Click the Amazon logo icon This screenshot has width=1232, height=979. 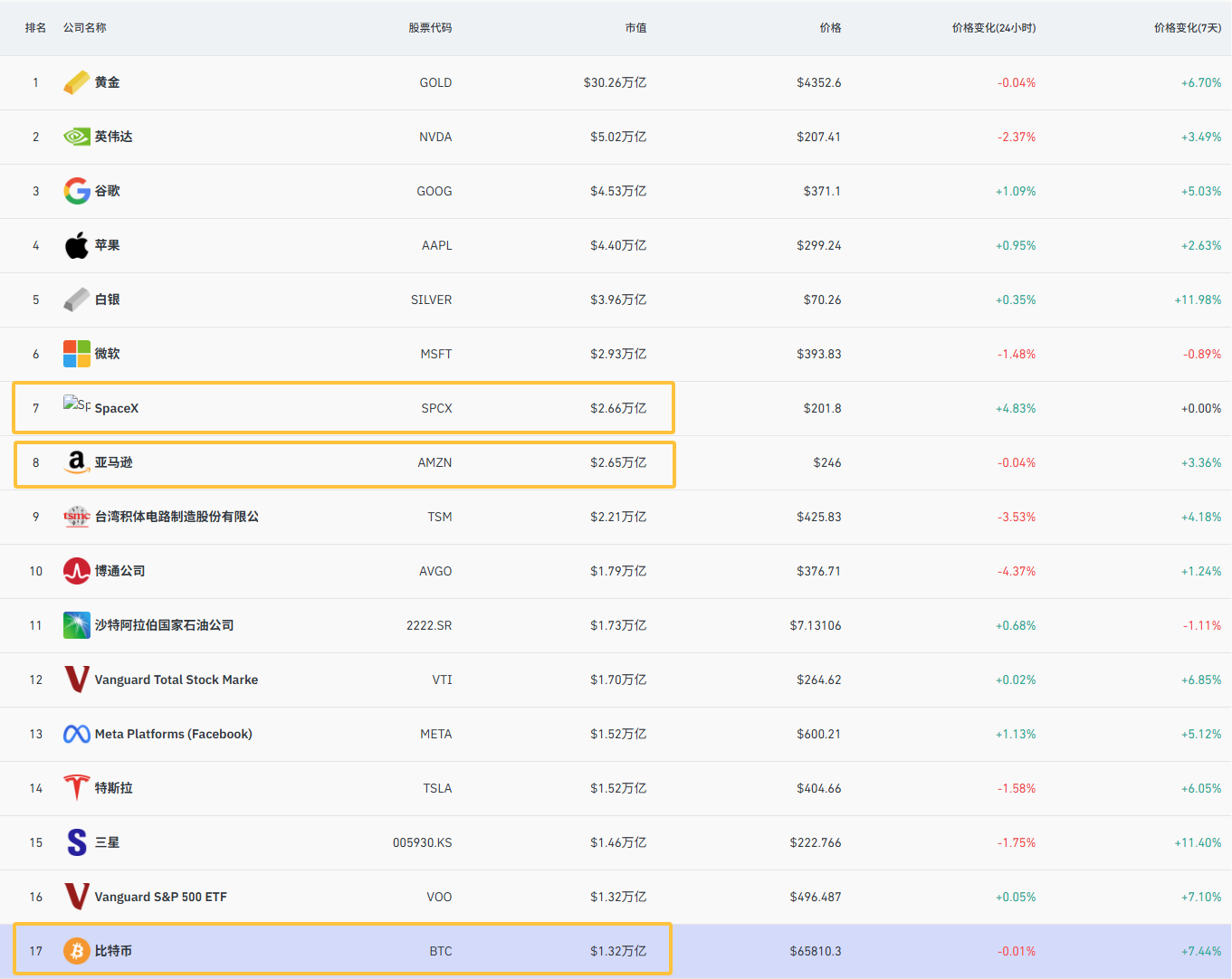coord(77,462)
